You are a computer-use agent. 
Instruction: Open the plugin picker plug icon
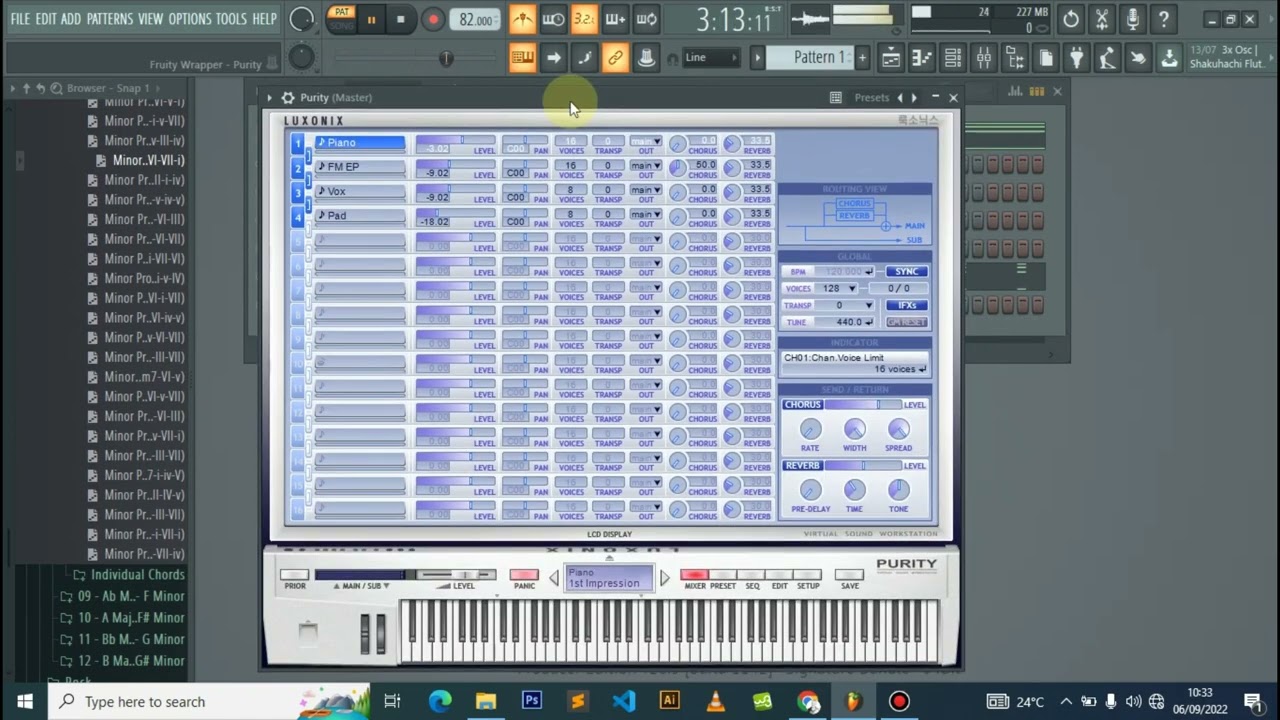coord(1076,58)
